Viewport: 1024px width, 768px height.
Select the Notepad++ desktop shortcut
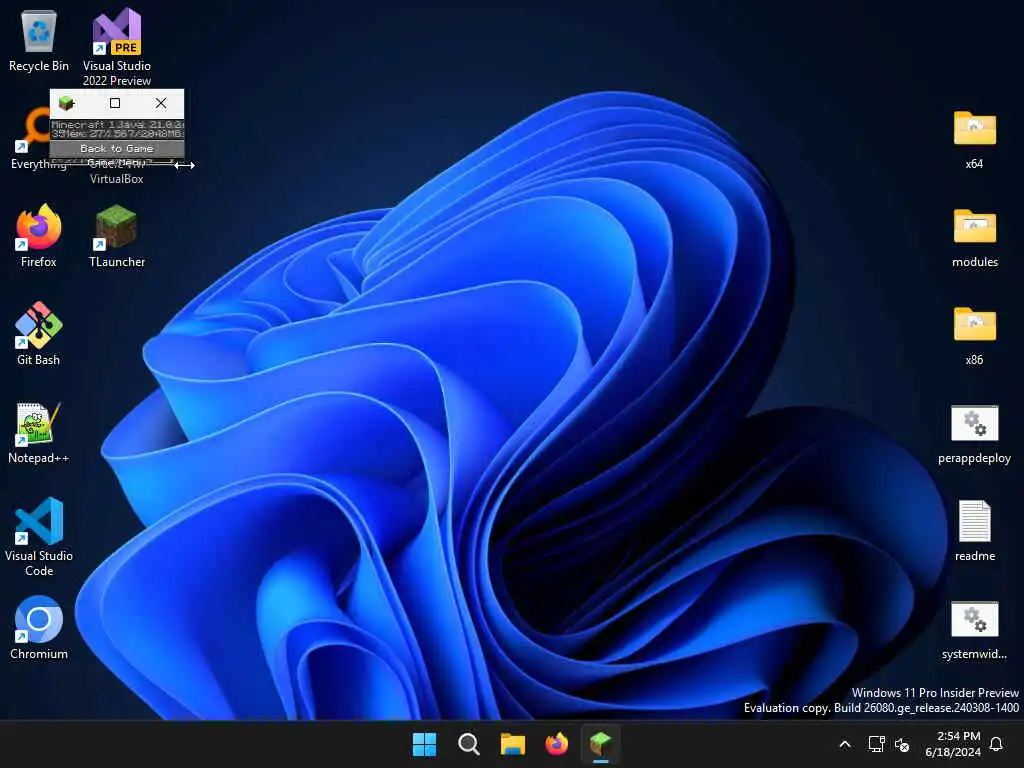(x=39, y=432)
